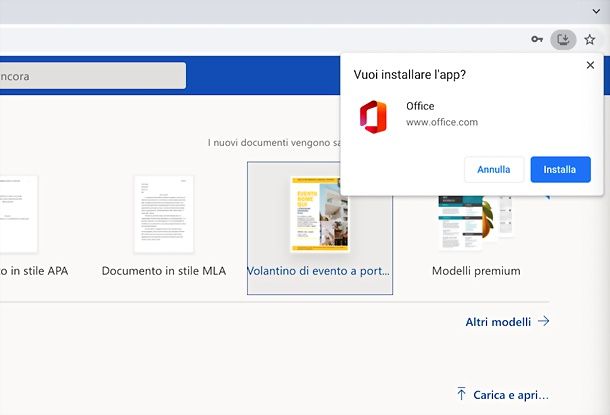Click the Installa button
The height and width of the screenshot is (415, 610).
(560, 170)
